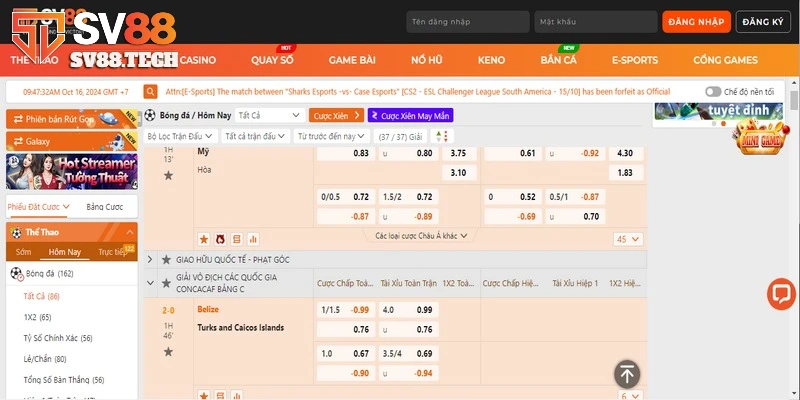The image size is (800, 400).
Task: Toggle Chế độ nền tối dark mode switch
Action: tap(713, 91)
